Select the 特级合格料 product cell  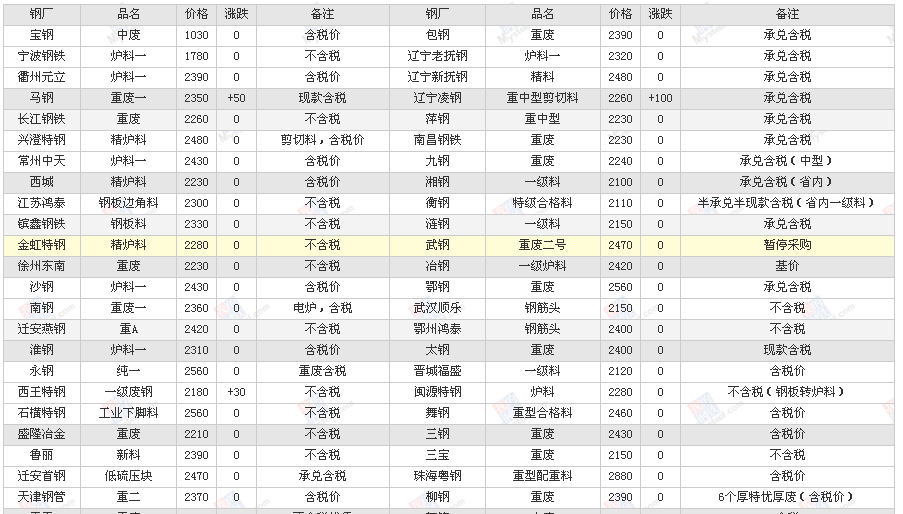542,203
